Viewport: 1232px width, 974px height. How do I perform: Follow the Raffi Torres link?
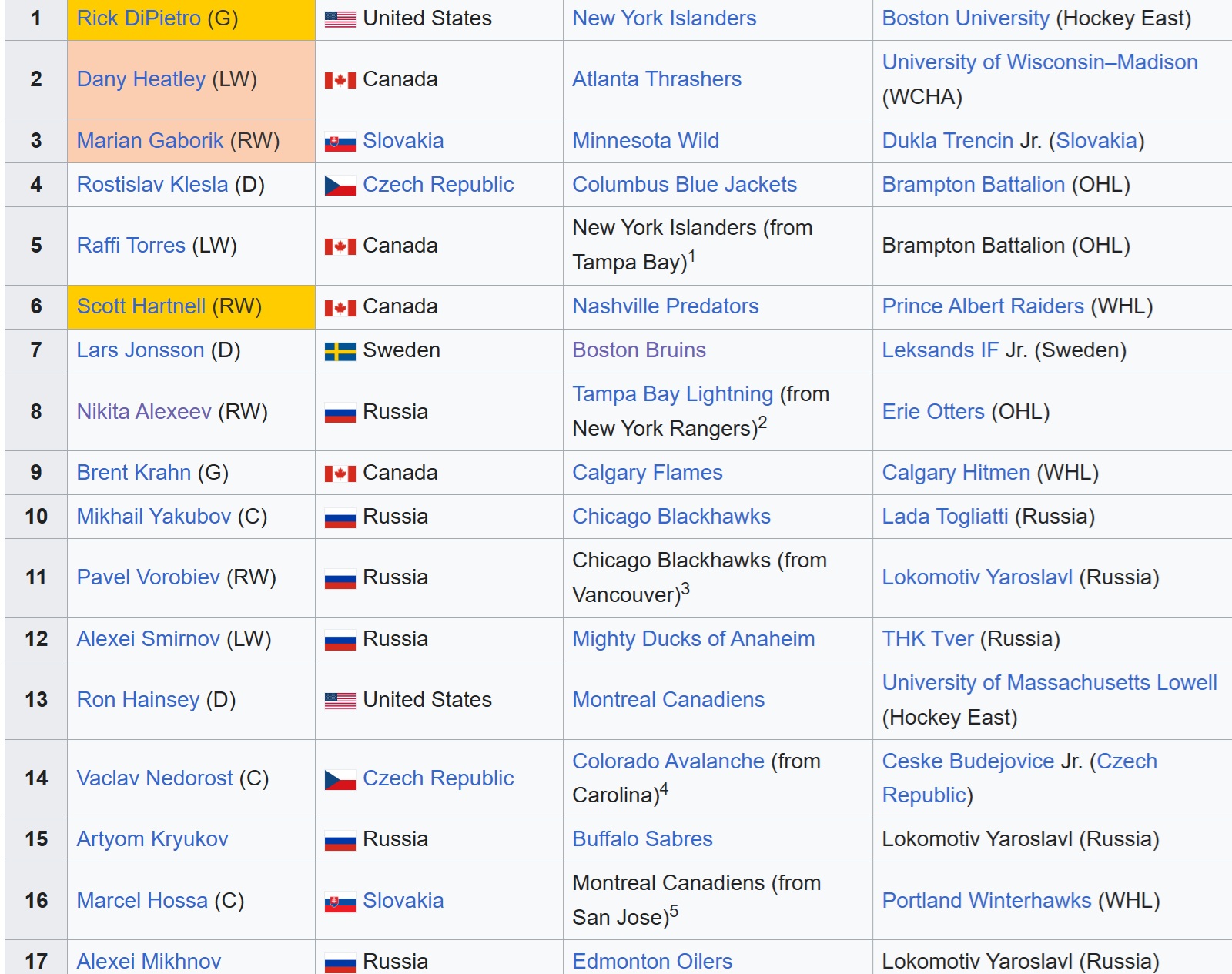(x=131, y=246)
